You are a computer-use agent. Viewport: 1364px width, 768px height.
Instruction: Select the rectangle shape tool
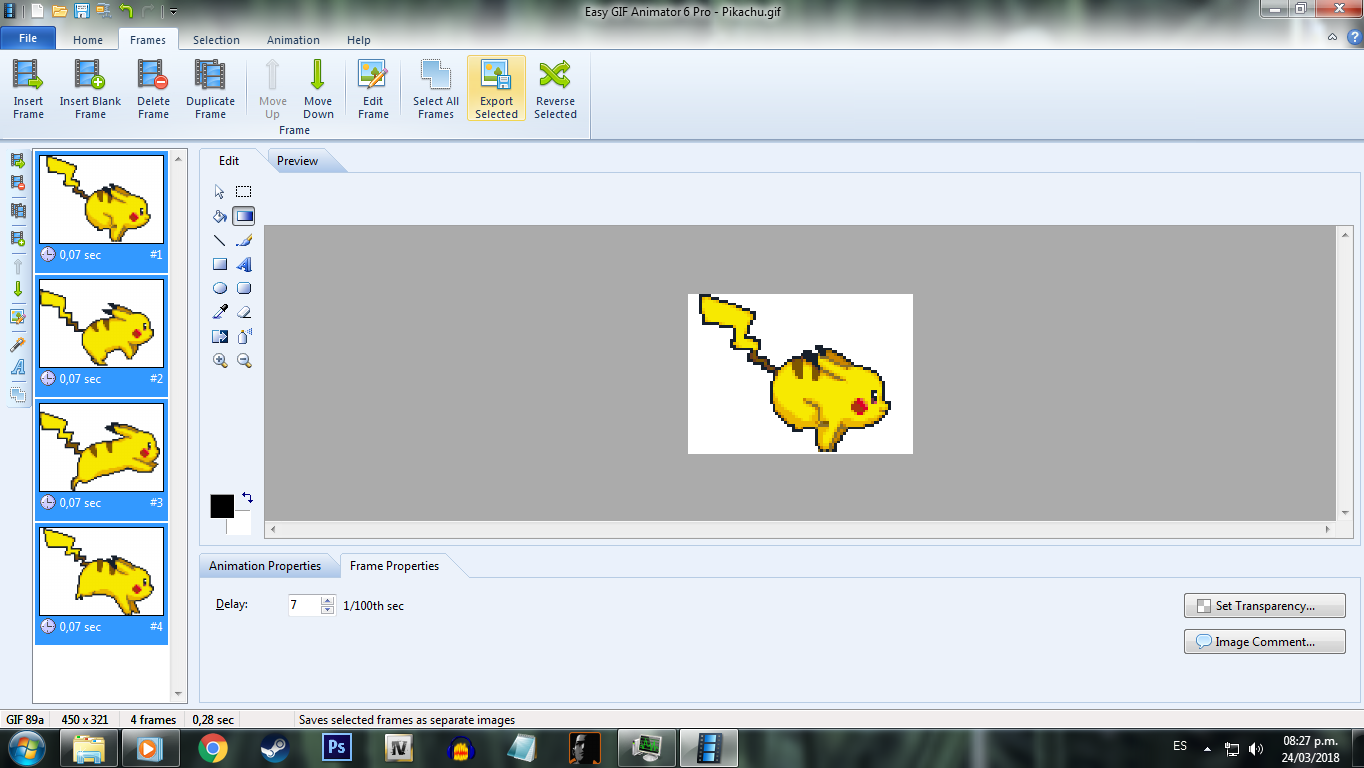220,264
